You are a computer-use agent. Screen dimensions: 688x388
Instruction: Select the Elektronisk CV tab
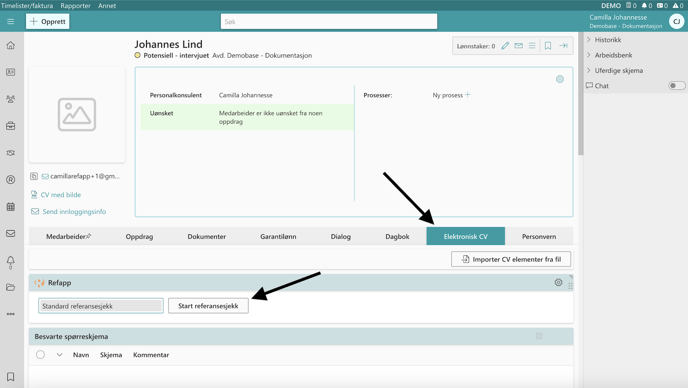tap(466, 236)
